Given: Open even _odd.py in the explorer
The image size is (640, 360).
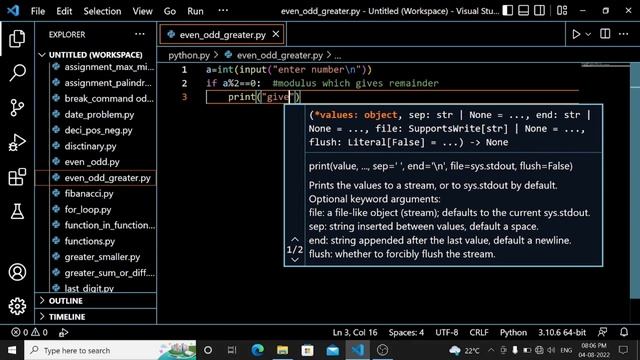Looking at the screenshot, I should tap(96, 162).
